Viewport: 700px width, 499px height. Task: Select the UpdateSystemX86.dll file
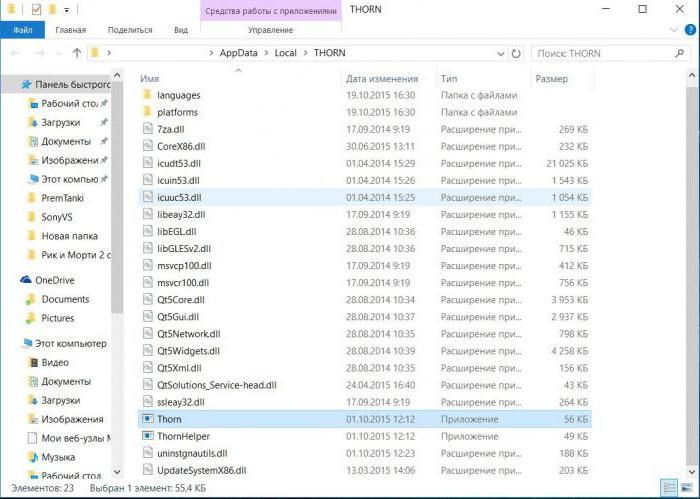click(364, 470)
